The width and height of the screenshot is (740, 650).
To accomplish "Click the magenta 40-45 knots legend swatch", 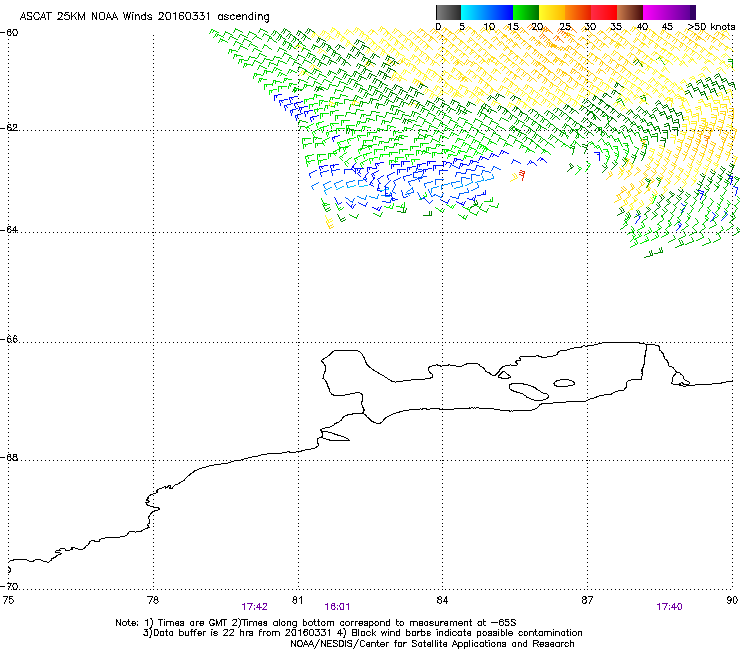I will [x=656, y=12].
